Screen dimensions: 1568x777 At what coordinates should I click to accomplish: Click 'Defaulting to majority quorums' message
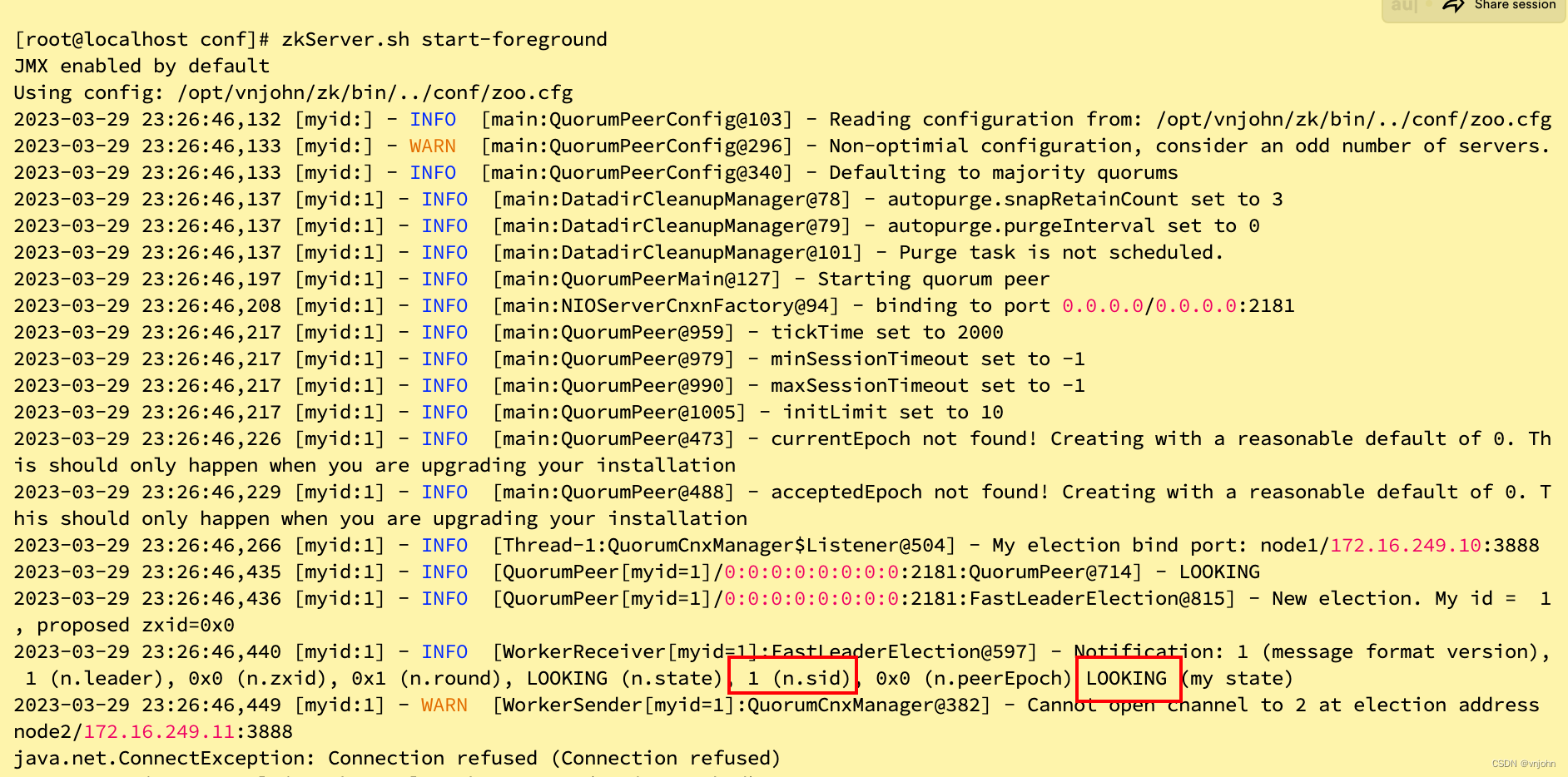(x=1004, y=172)
